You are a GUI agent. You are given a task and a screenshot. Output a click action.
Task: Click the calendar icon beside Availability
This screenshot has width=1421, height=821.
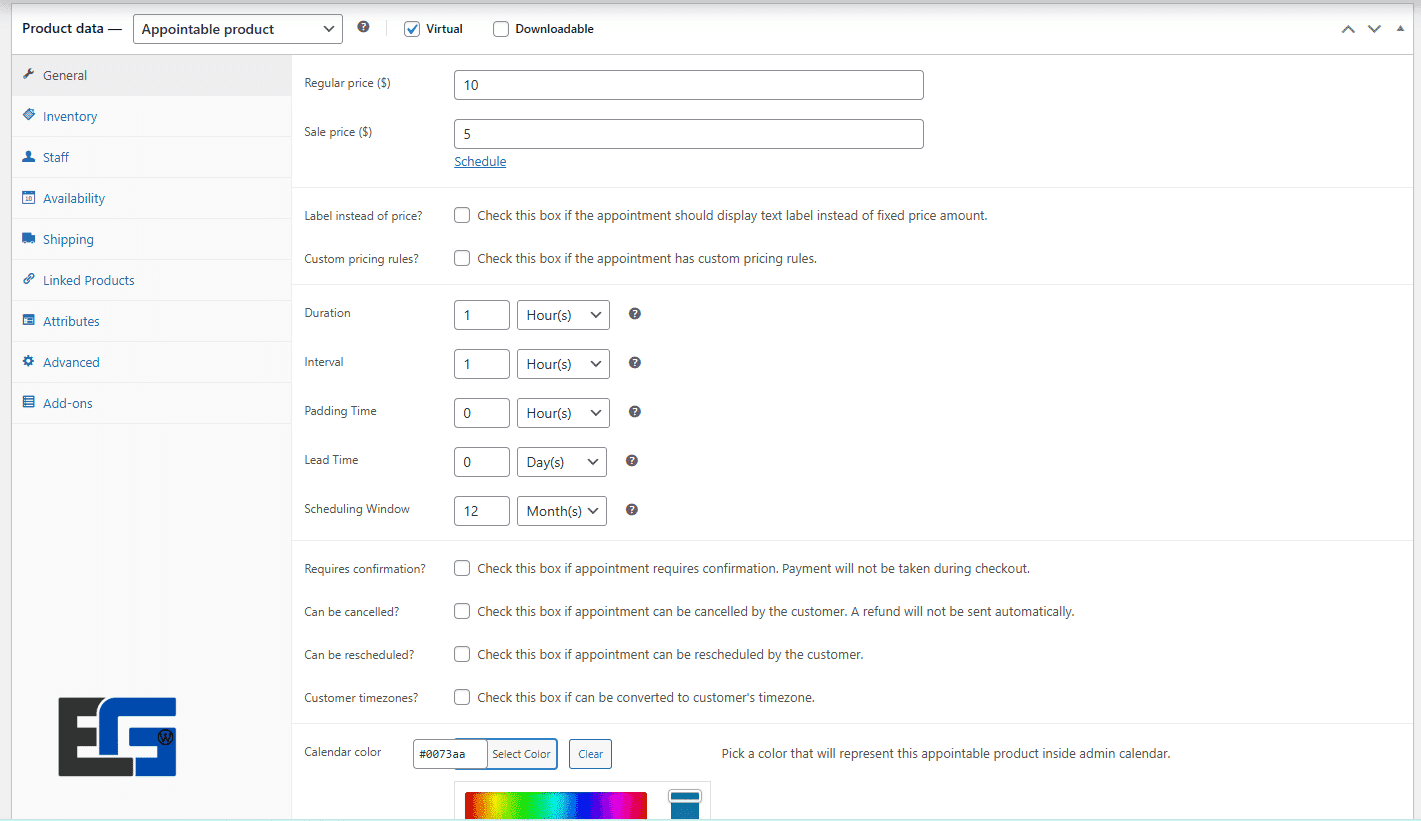click(x=29, y=198)
